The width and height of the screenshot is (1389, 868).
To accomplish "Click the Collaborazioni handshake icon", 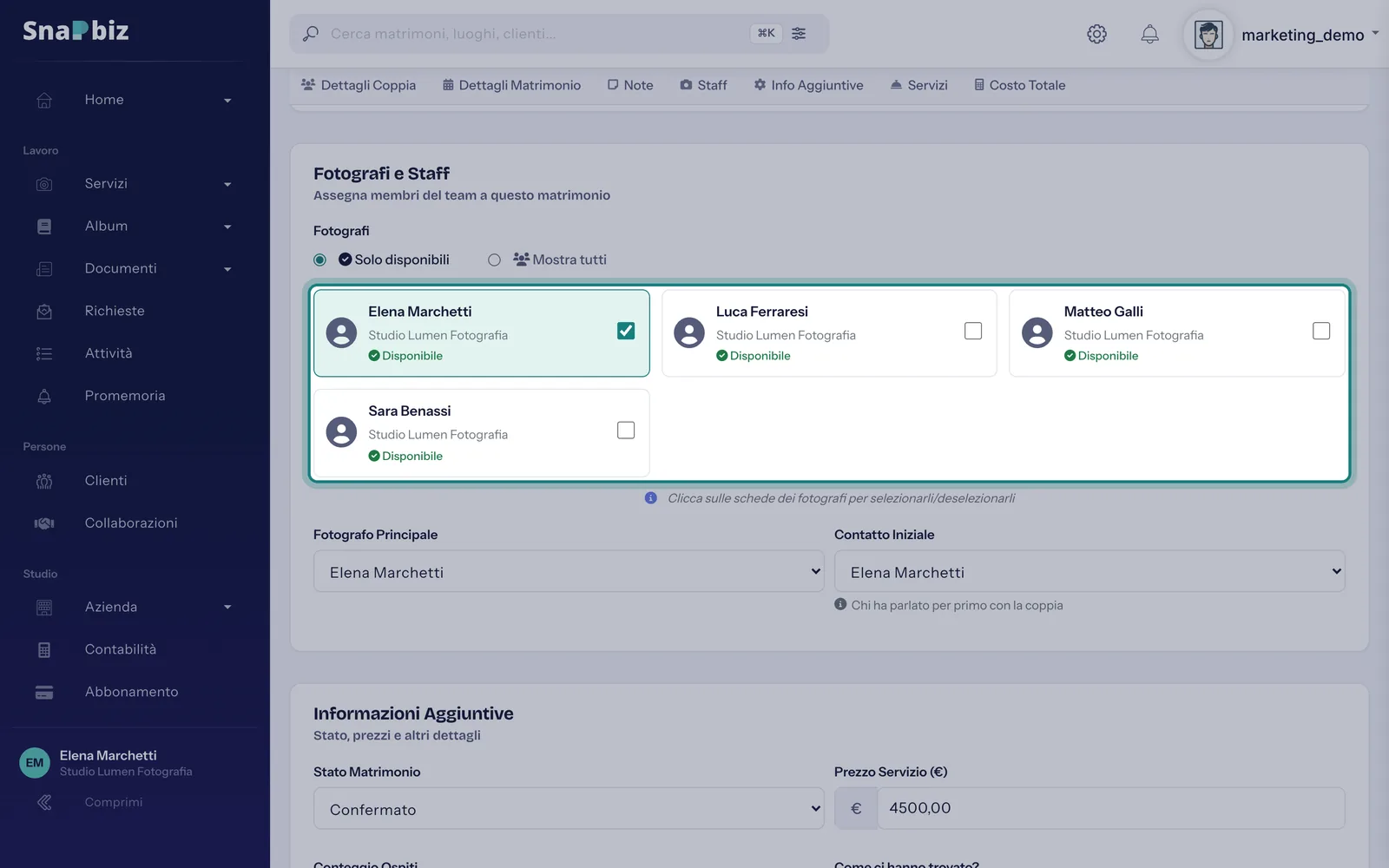I will [44, 523].
